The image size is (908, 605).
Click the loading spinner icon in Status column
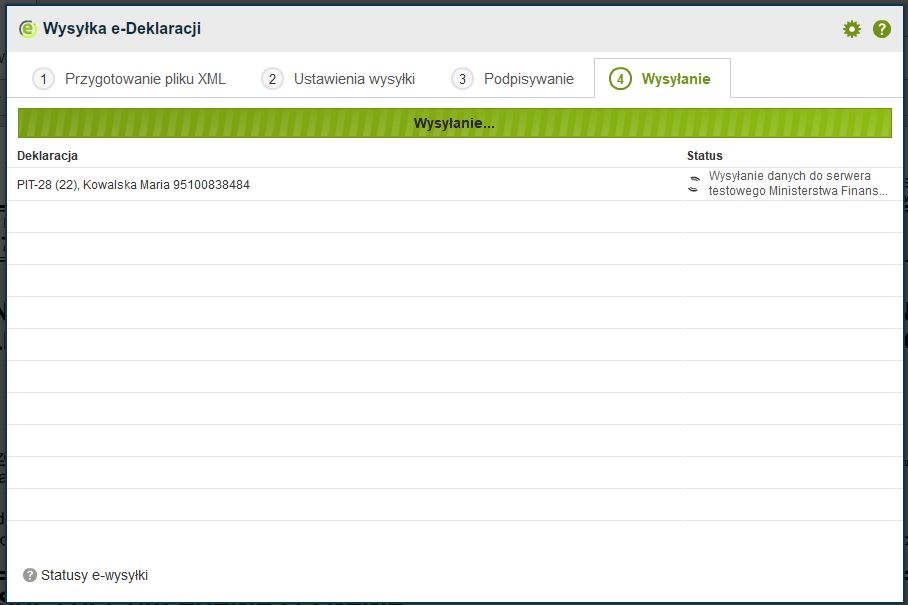(695, 184)
